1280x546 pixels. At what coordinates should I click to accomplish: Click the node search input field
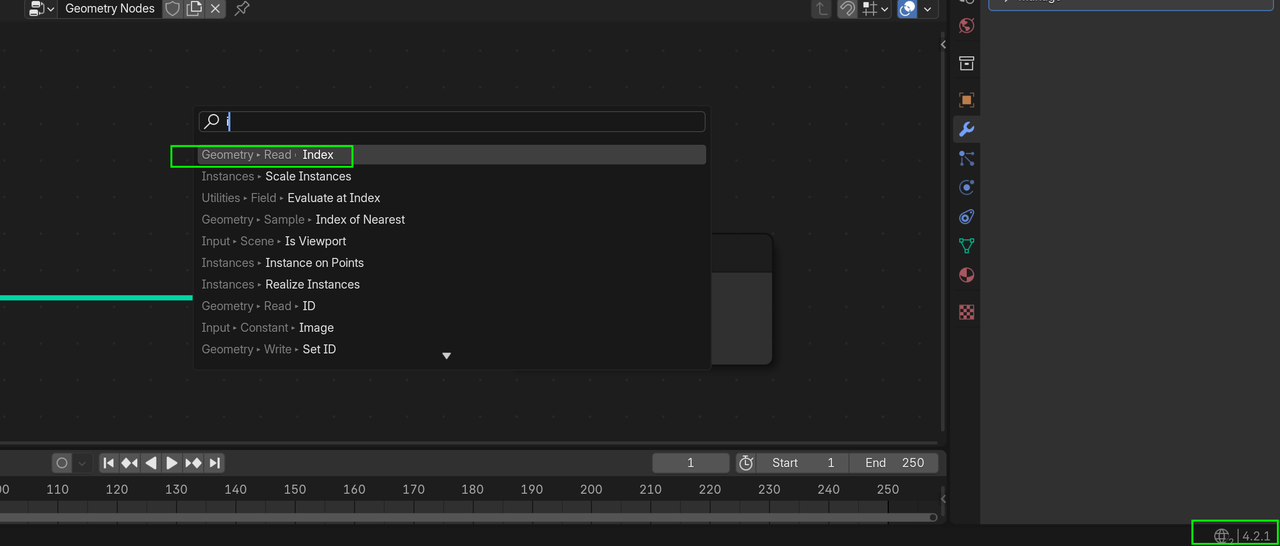[x=452, y=121]
